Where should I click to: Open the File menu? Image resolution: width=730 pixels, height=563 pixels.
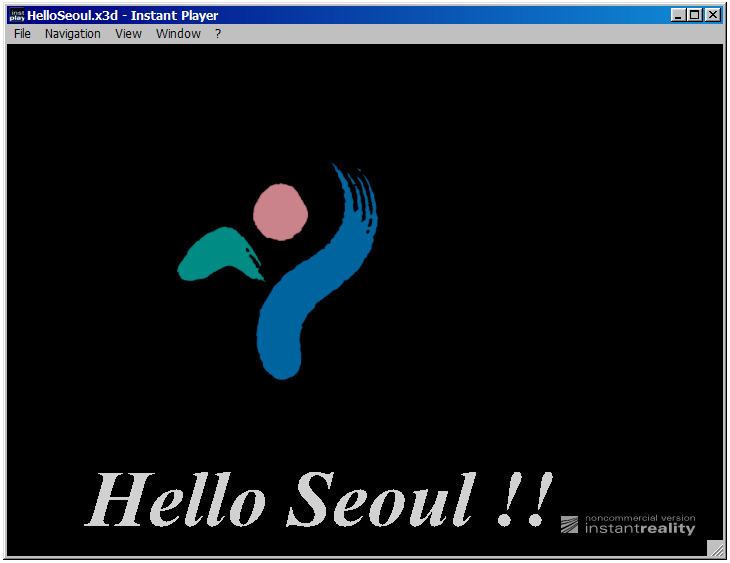22,34
